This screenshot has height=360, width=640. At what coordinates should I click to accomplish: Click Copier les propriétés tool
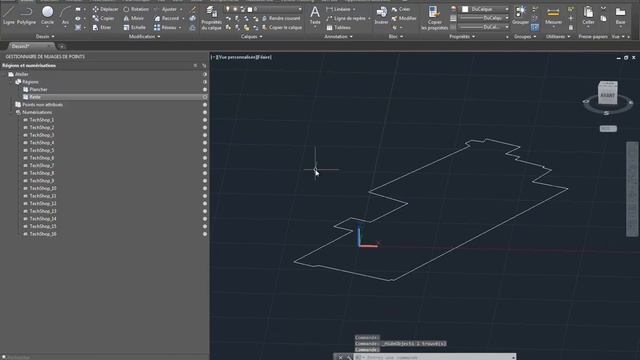(434, 18)
